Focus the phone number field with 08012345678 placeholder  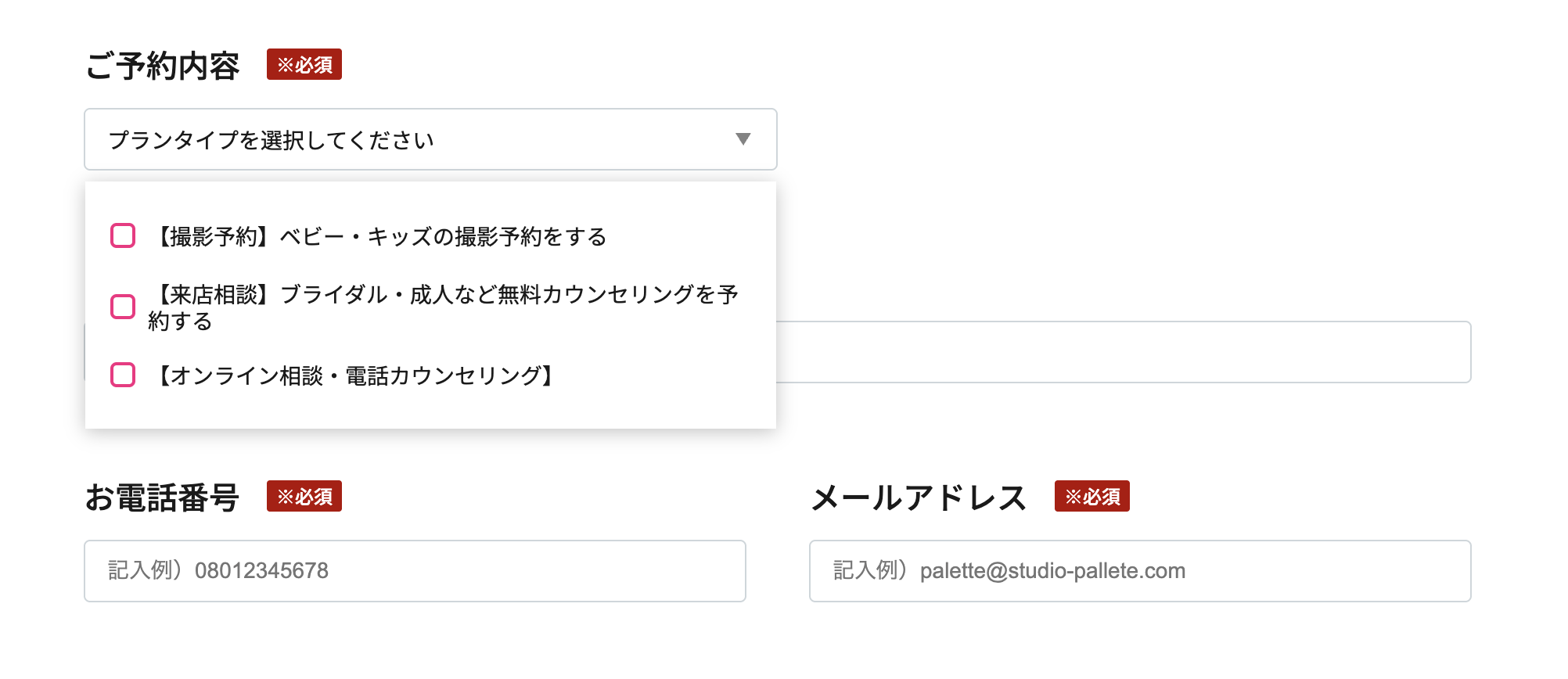coord(415,571)
